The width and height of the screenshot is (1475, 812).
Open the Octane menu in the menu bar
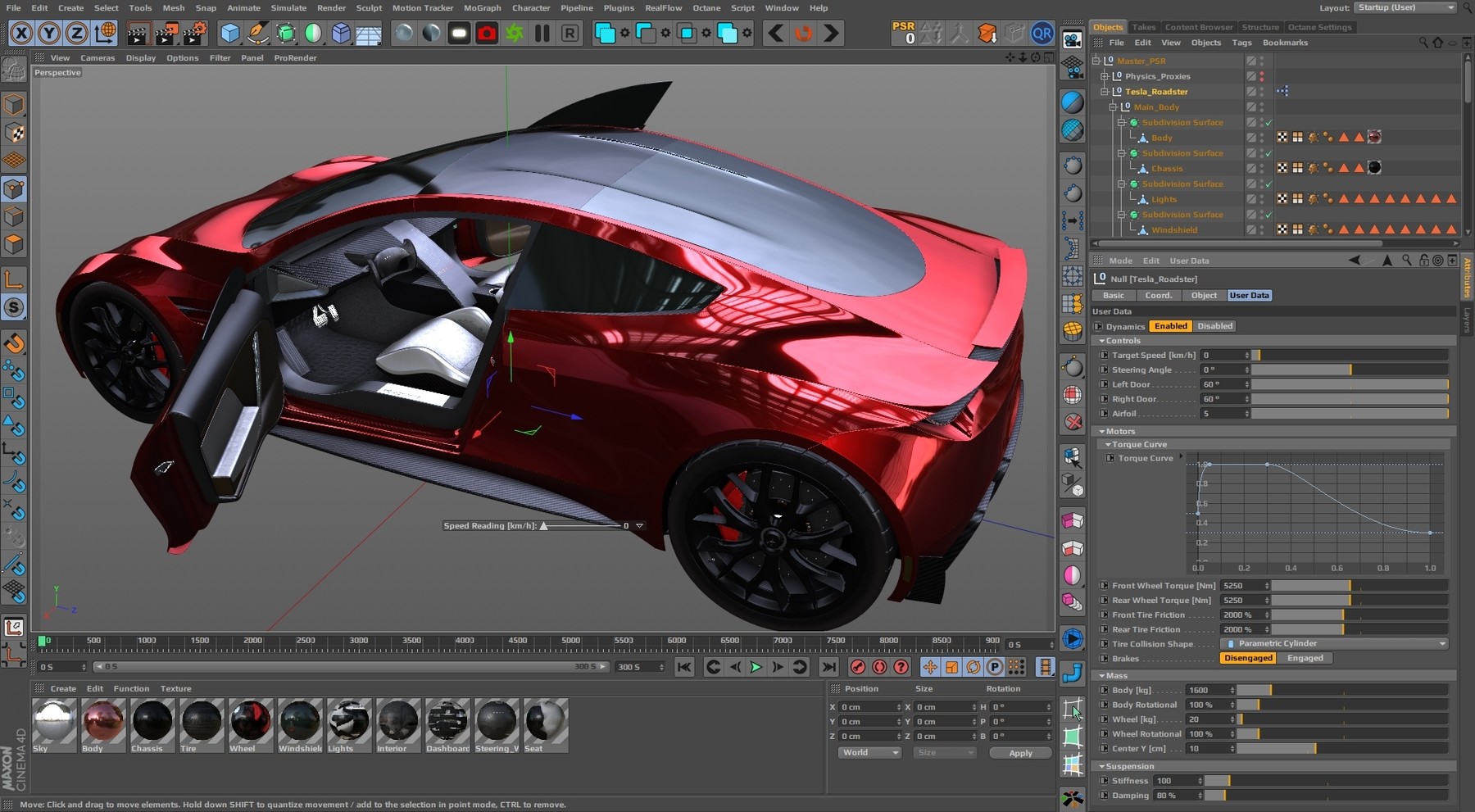707,7
